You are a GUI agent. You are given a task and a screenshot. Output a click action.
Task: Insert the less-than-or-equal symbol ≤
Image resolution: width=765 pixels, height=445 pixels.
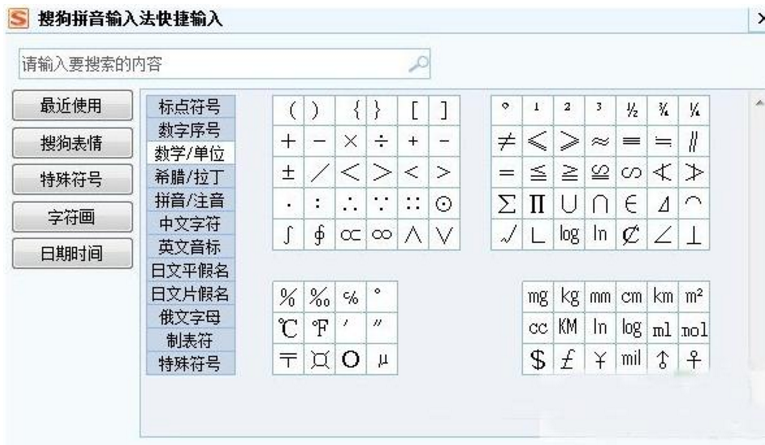click(x=537, y=172)
